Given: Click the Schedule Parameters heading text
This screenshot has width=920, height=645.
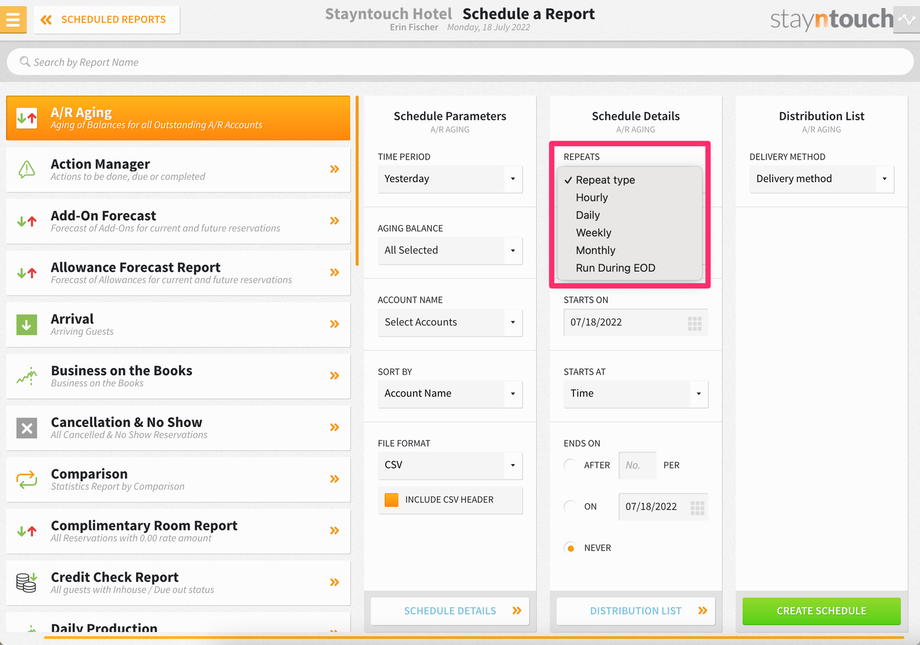Looking at the screenshot, I should 450,116.
